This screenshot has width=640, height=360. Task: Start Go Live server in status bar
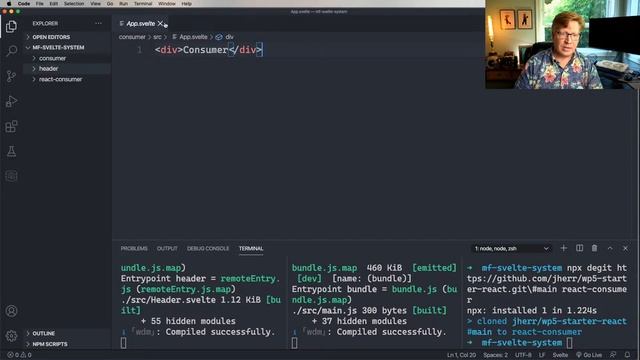coord(589,355)
